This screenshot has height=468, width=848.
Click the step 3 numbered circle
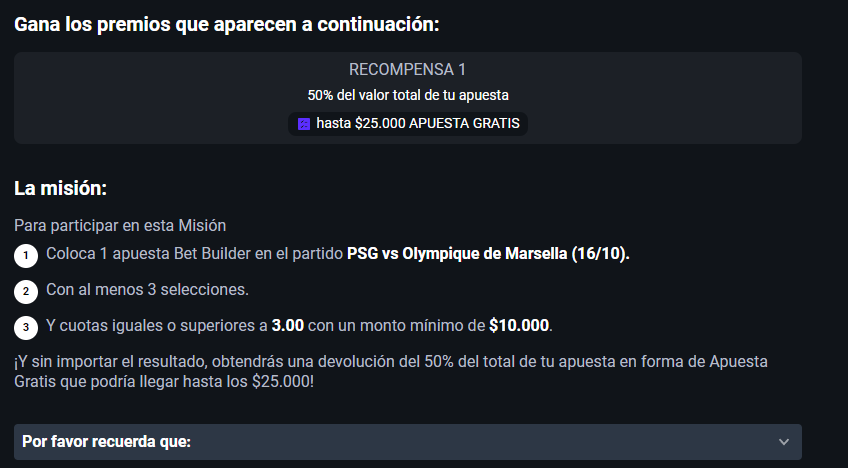pyautogui.click(x=26, y=328)
